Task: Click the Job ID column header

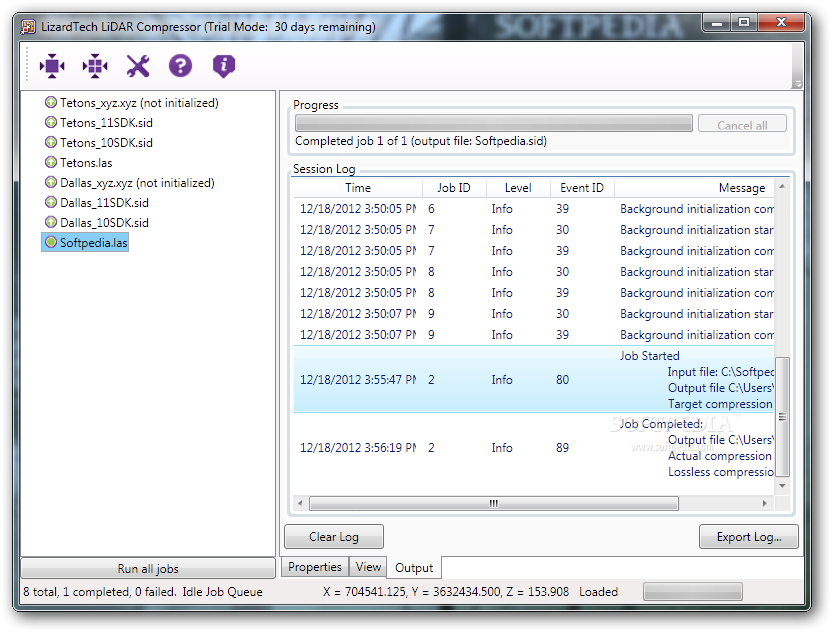Action: [454, 188]
